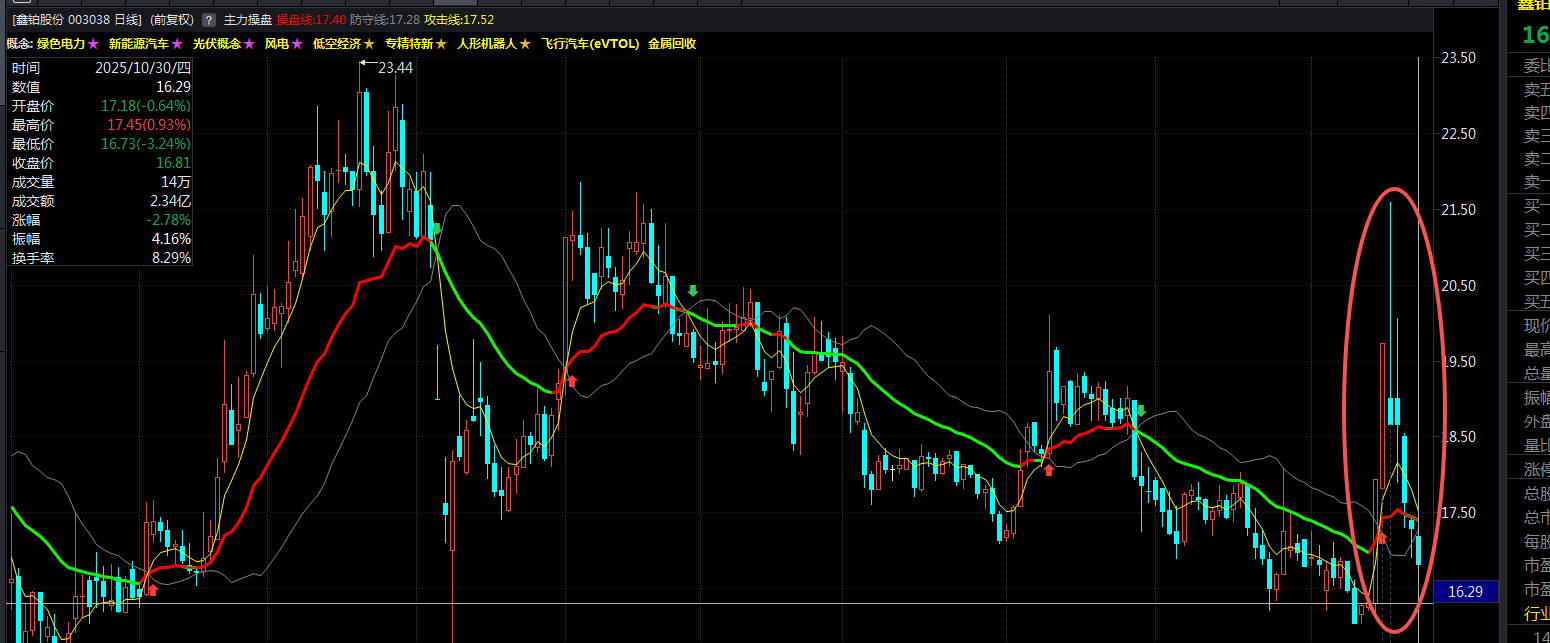The image size is (1550, 643).
Task: Click the pink star after 新能源汽车
Action: point(177,44)
